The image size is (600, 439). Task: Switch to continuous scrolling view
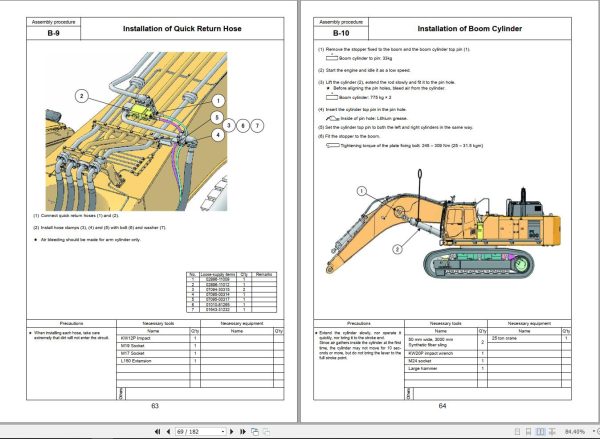(528, 431)
